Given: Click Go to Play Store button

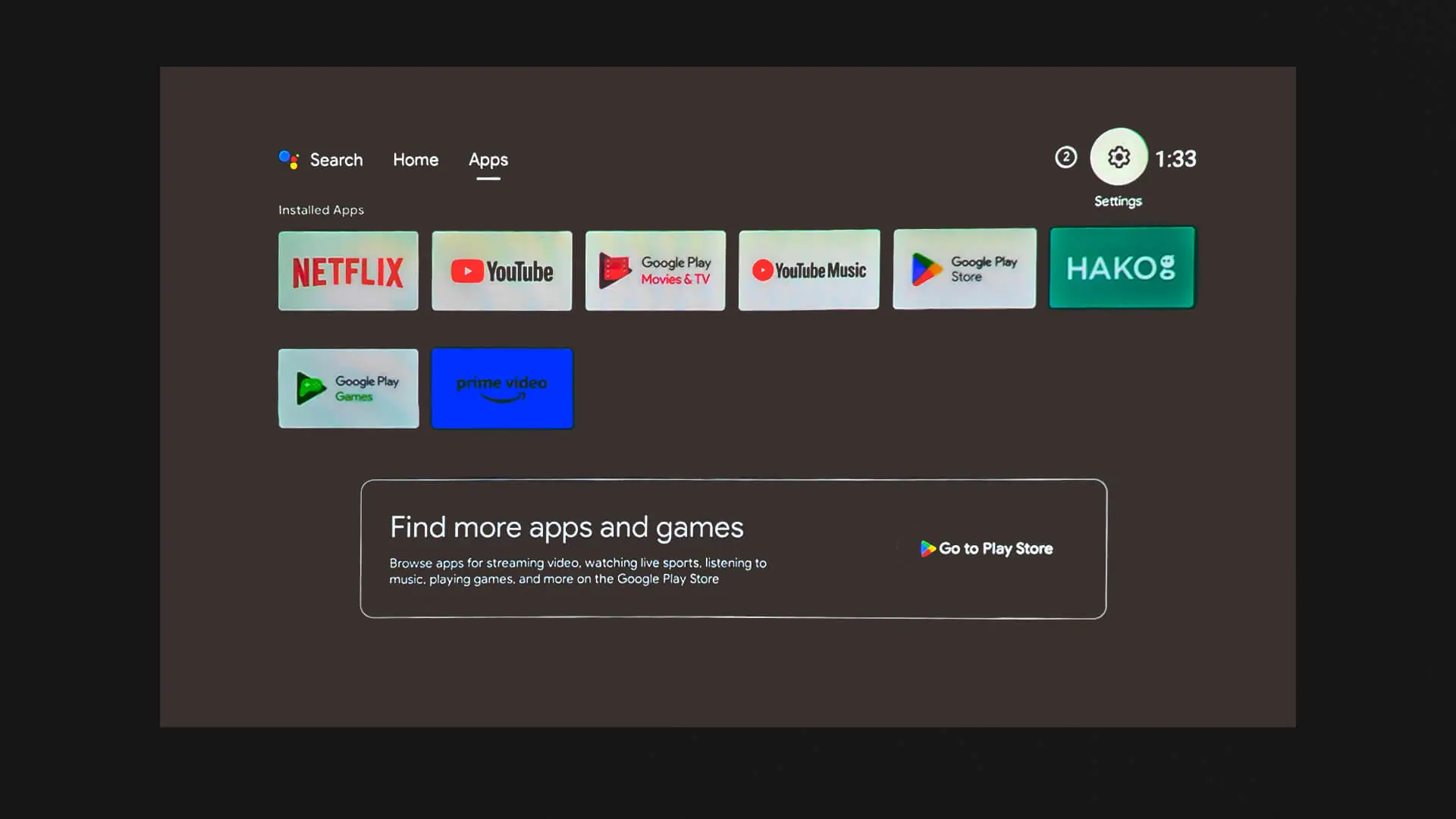Looking at the screenshot, I should pyautogui.click(x=987, y=548).
